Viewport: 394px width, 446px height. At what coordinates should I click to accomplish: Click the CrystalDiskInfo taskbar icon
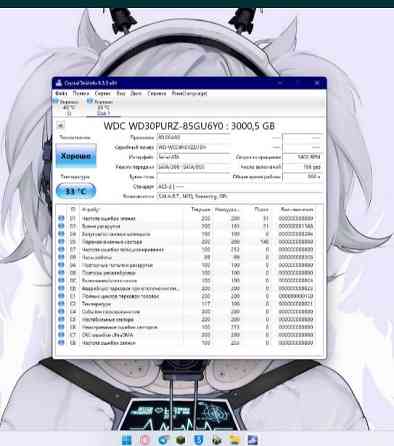(x=253, y=440)
